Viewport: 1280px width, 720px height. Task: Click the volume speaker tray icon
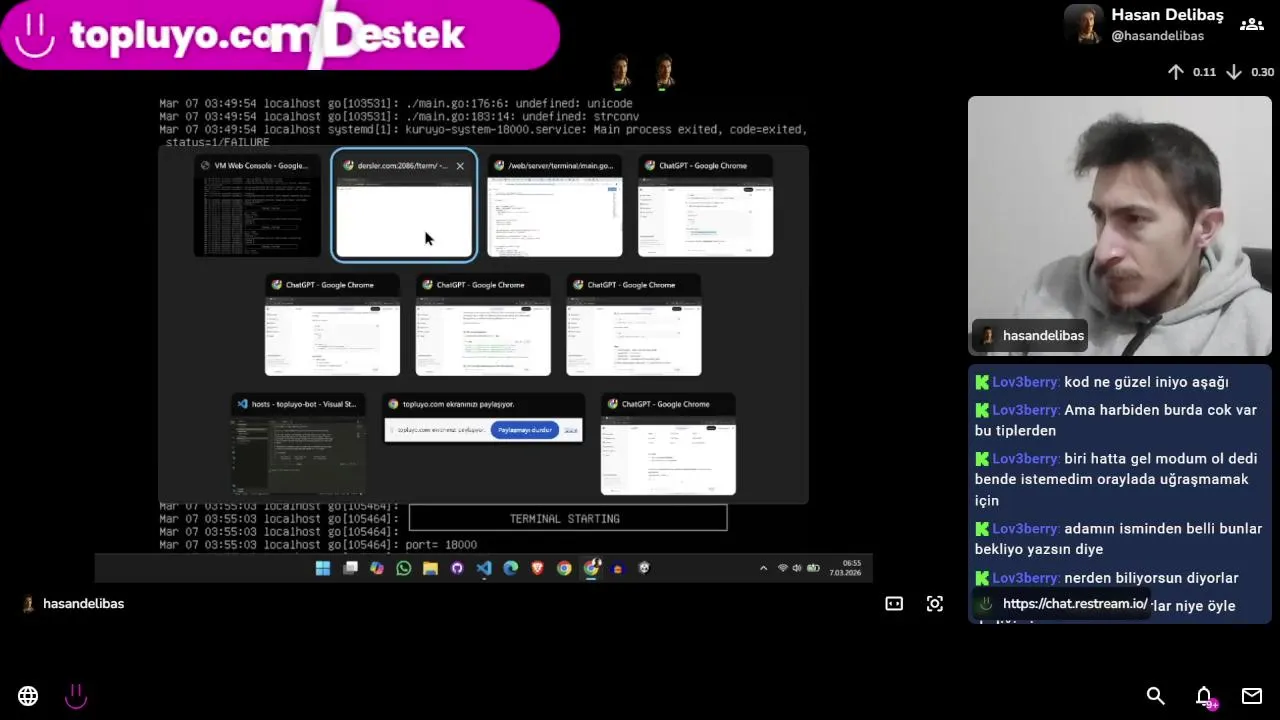[796, 568]
